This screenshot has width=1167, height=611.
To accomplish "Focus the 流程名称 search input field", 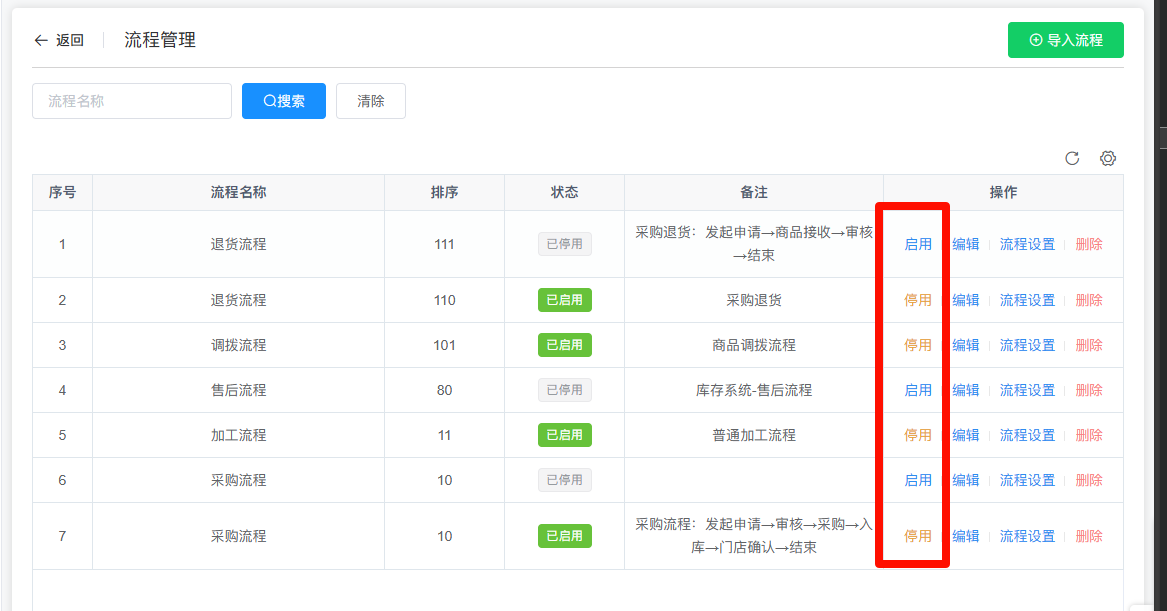I will pyautogui.click(x=132, y=101).
